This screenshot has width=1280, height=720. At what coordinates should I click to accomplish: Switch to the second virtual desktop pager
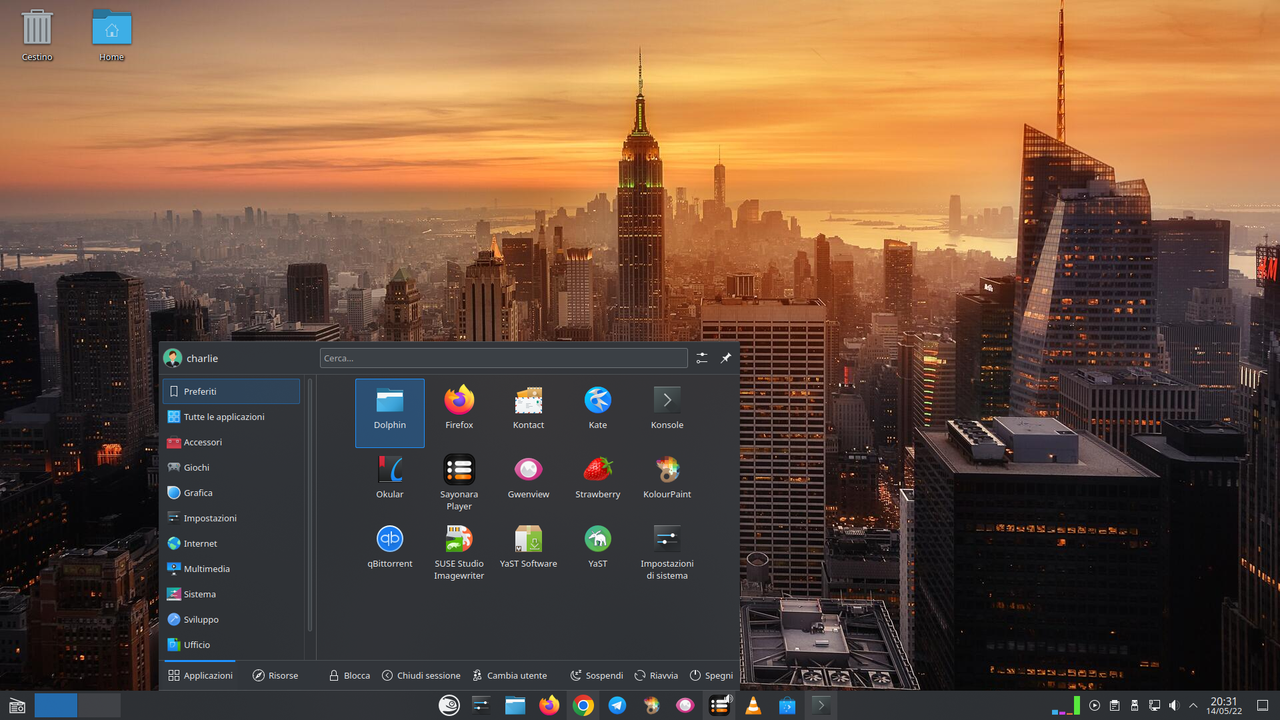pyautogui.click(x=99, y=706)
